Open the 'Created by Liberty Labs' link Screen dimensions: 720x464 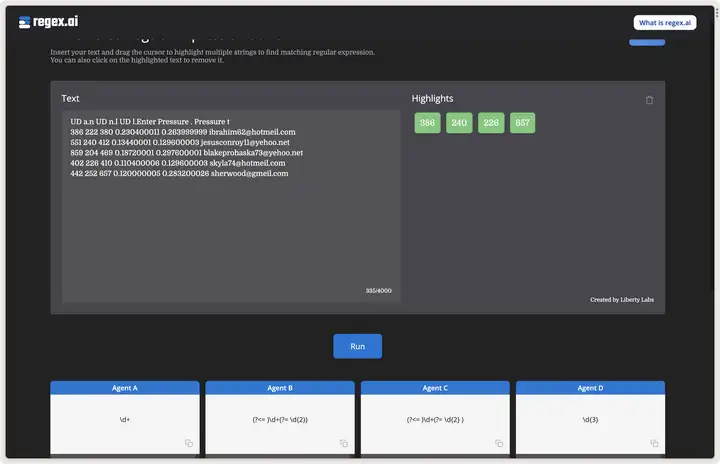tap(621, 300)
